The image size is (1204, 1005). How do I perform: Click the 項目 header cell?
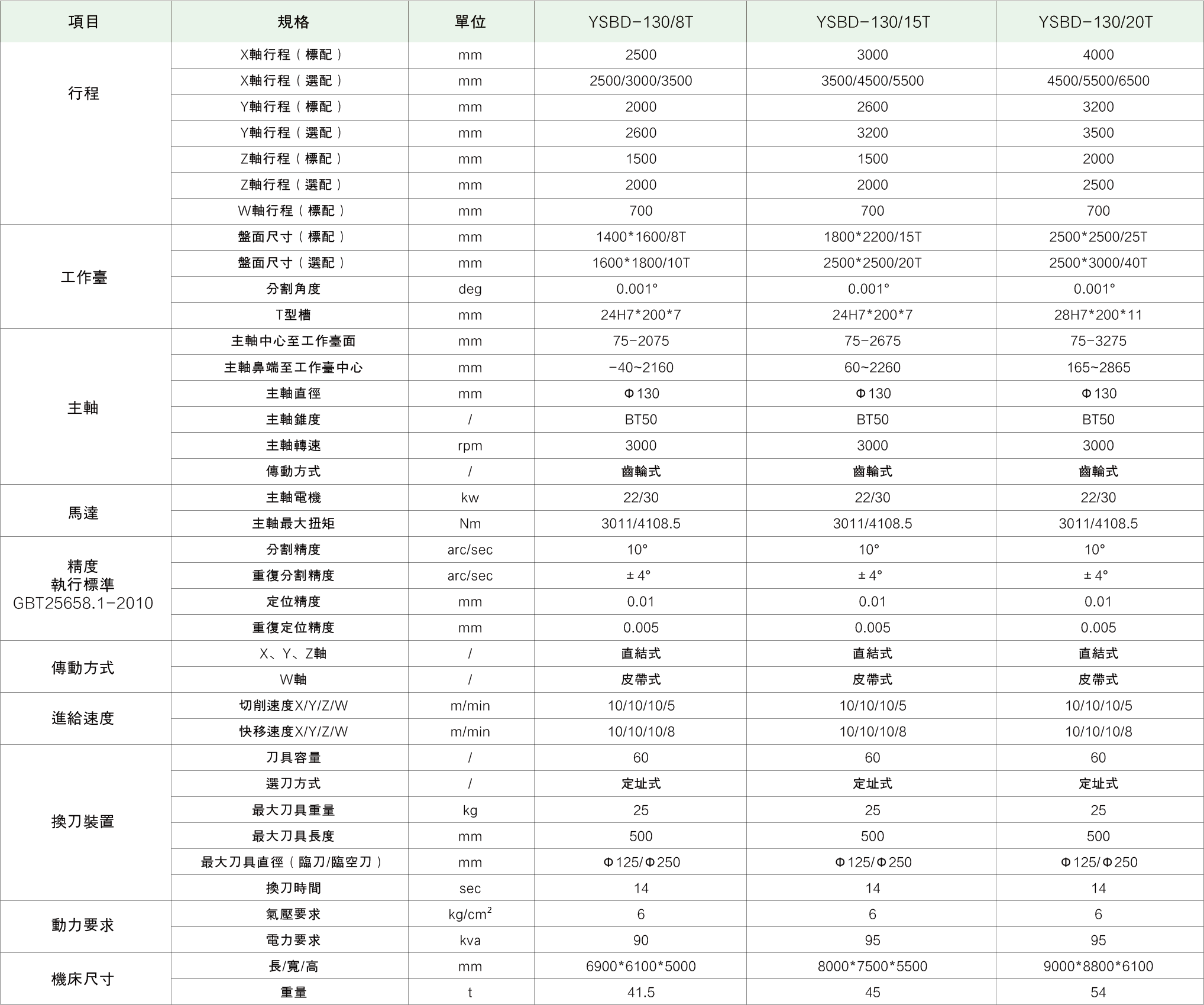click(x=84, y=22)
